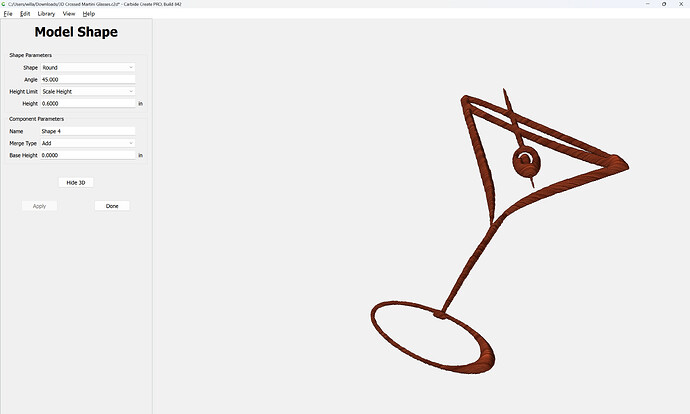Click into the Base Height field
Screen dimensions: 690x414
click(x=88, y=155)
